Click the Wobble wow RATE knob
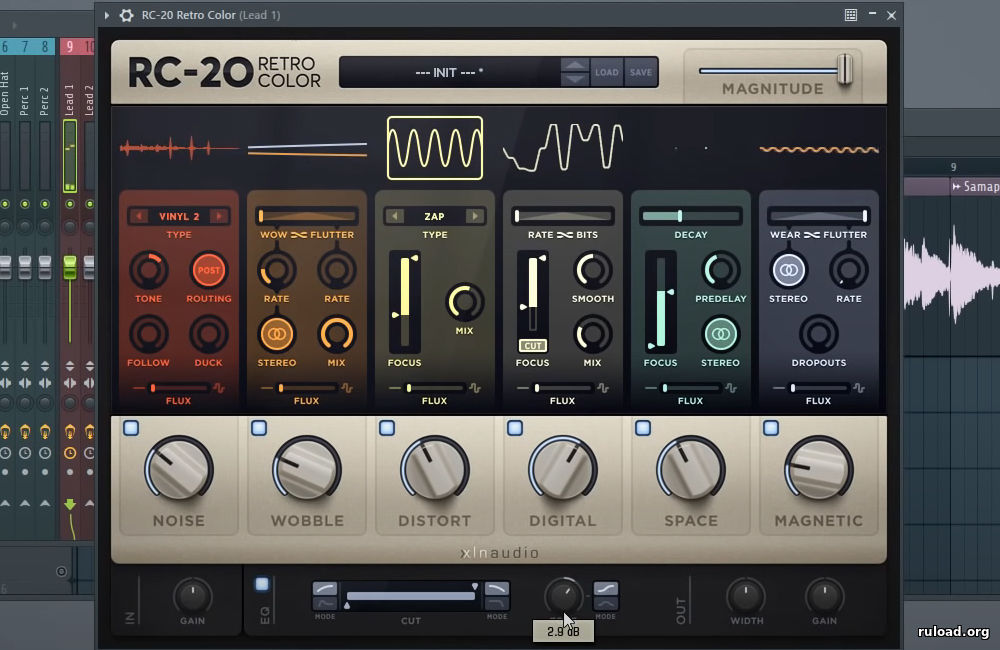The width and height of the screenshot is (1000, 650). pyautogui.click(x=277, y=270)
